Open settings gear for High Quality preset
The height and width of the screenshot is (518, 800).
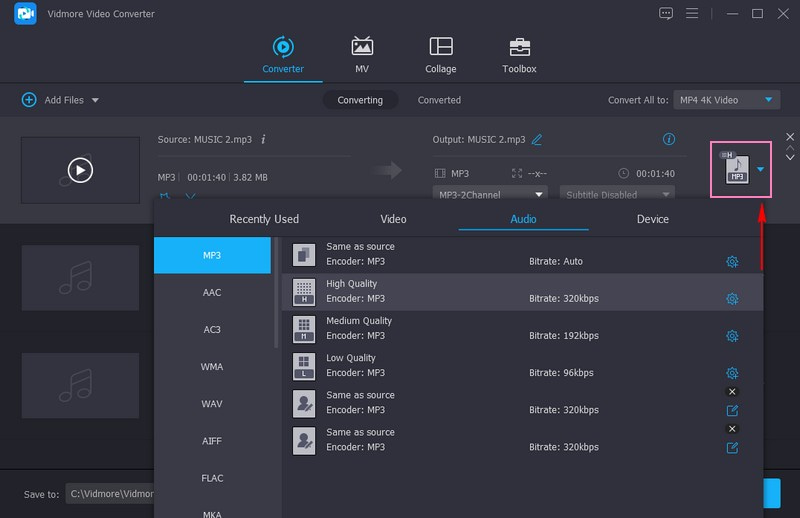(732, 299)
